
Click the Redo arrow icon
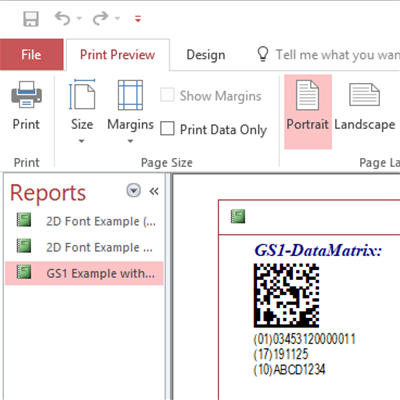click(x=101, y=18)
